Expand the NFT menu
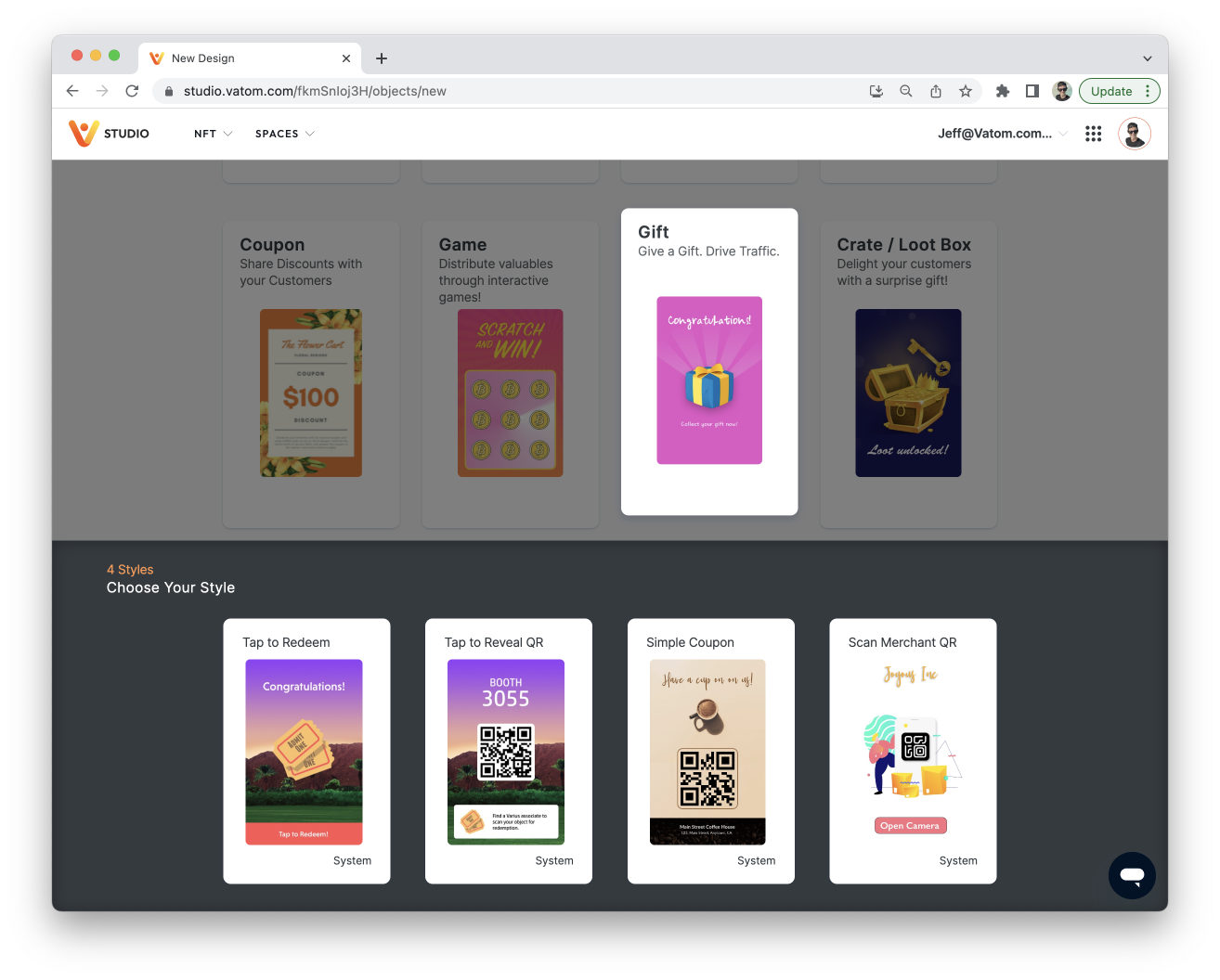Screen dimensions: 1220x980 [x=213, y=134]
